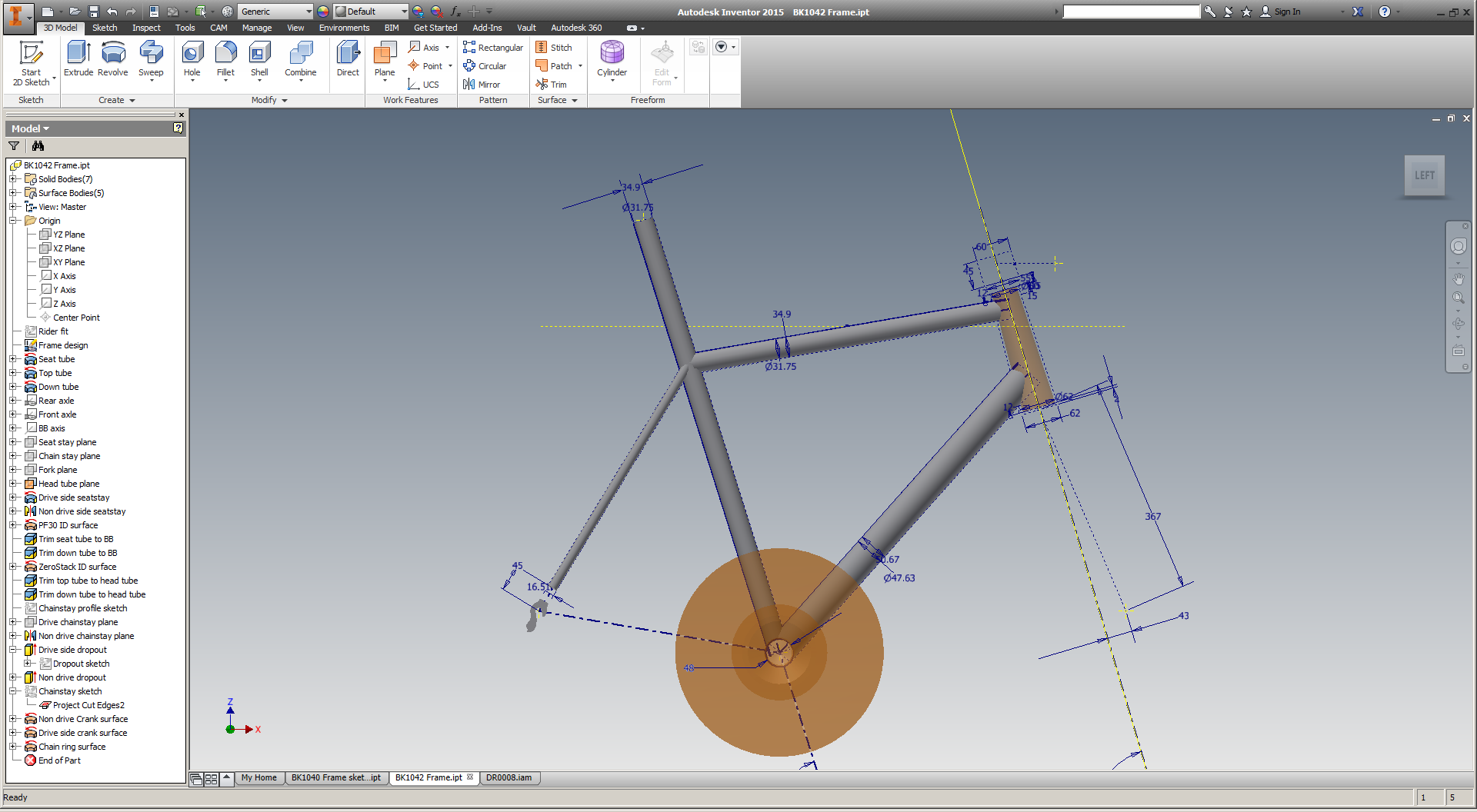Open the browser filter icon
Screen dimensions: 1477x812
(x=14, y=145)
